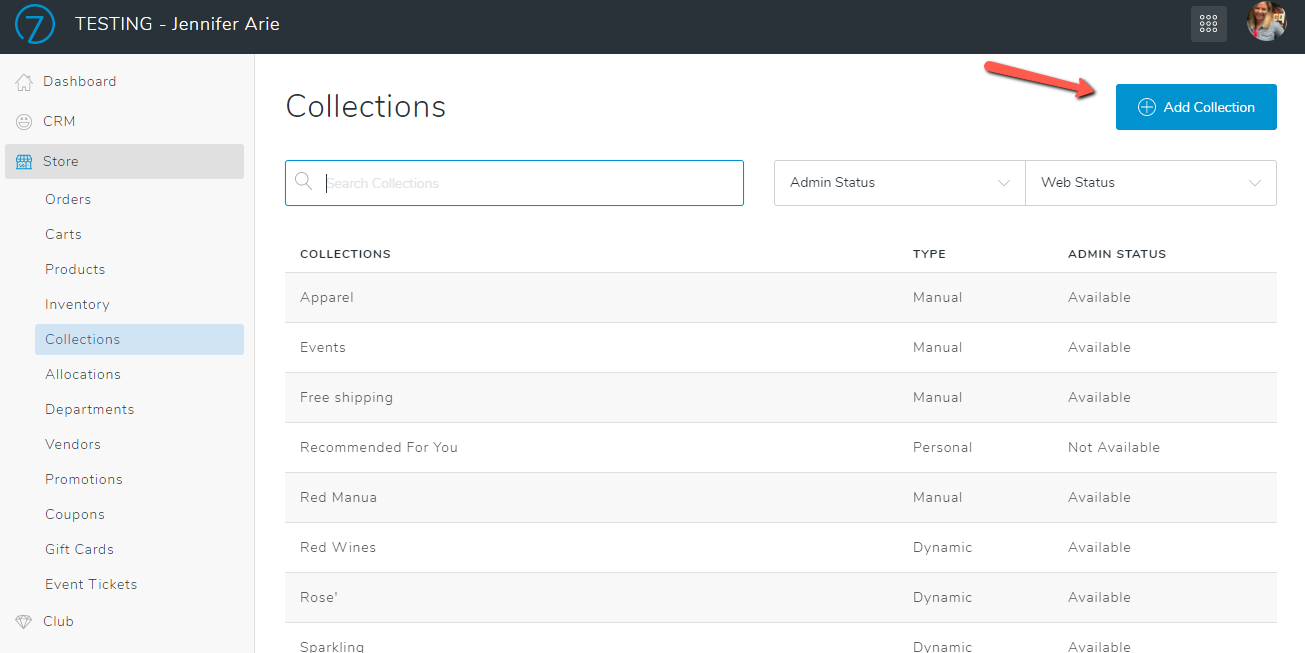Screen dimensions: 1305x653
Task: Click Dynamic type in Red Wines row
Action: click(x=942, y=547)
